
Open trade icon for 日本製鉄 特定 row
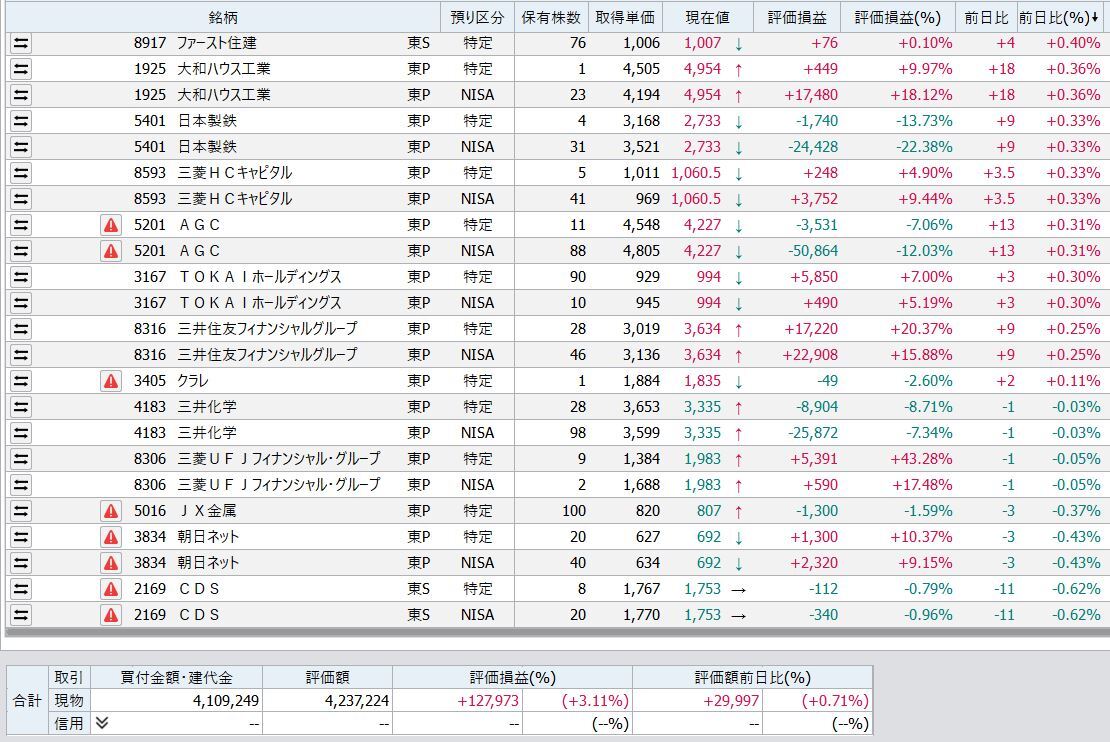coord(21,121)
